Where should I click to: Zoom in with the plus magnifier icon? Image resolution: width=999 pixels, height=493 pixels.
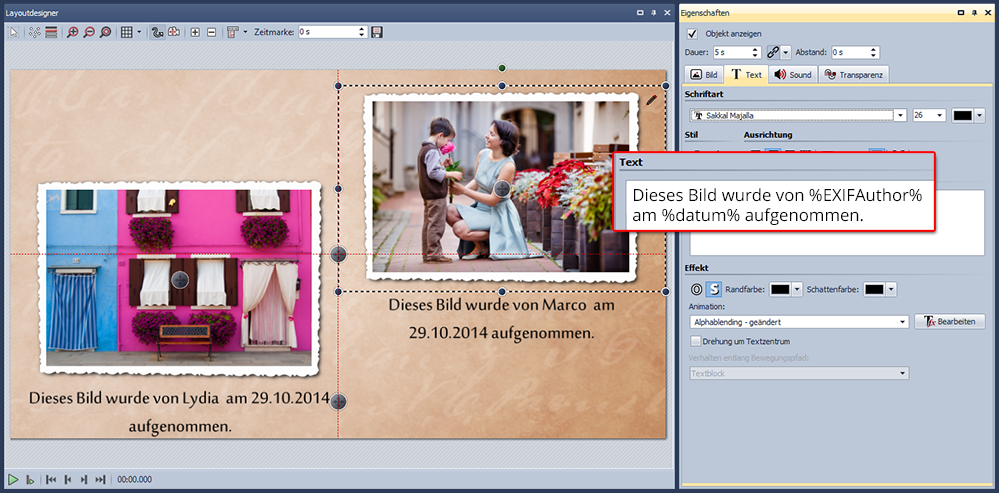point(73,32)
